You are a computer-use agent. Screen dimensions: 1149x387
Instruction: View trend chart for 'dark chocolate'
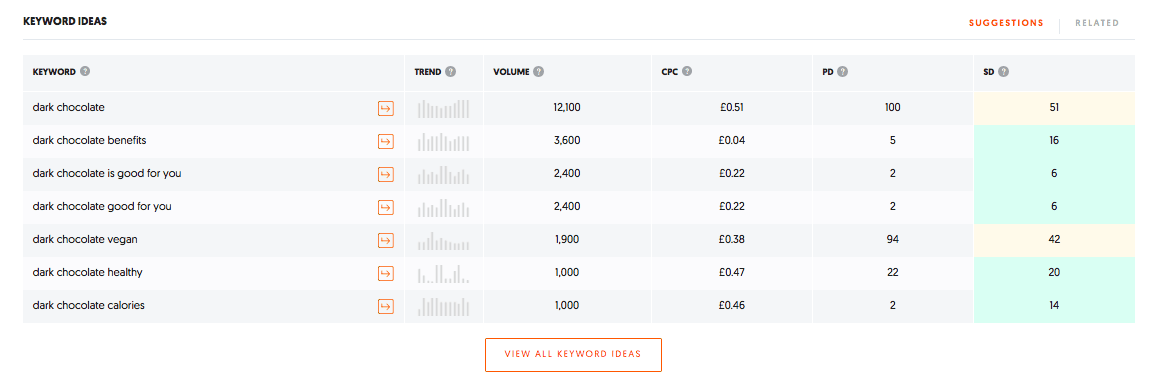(443, 108)
